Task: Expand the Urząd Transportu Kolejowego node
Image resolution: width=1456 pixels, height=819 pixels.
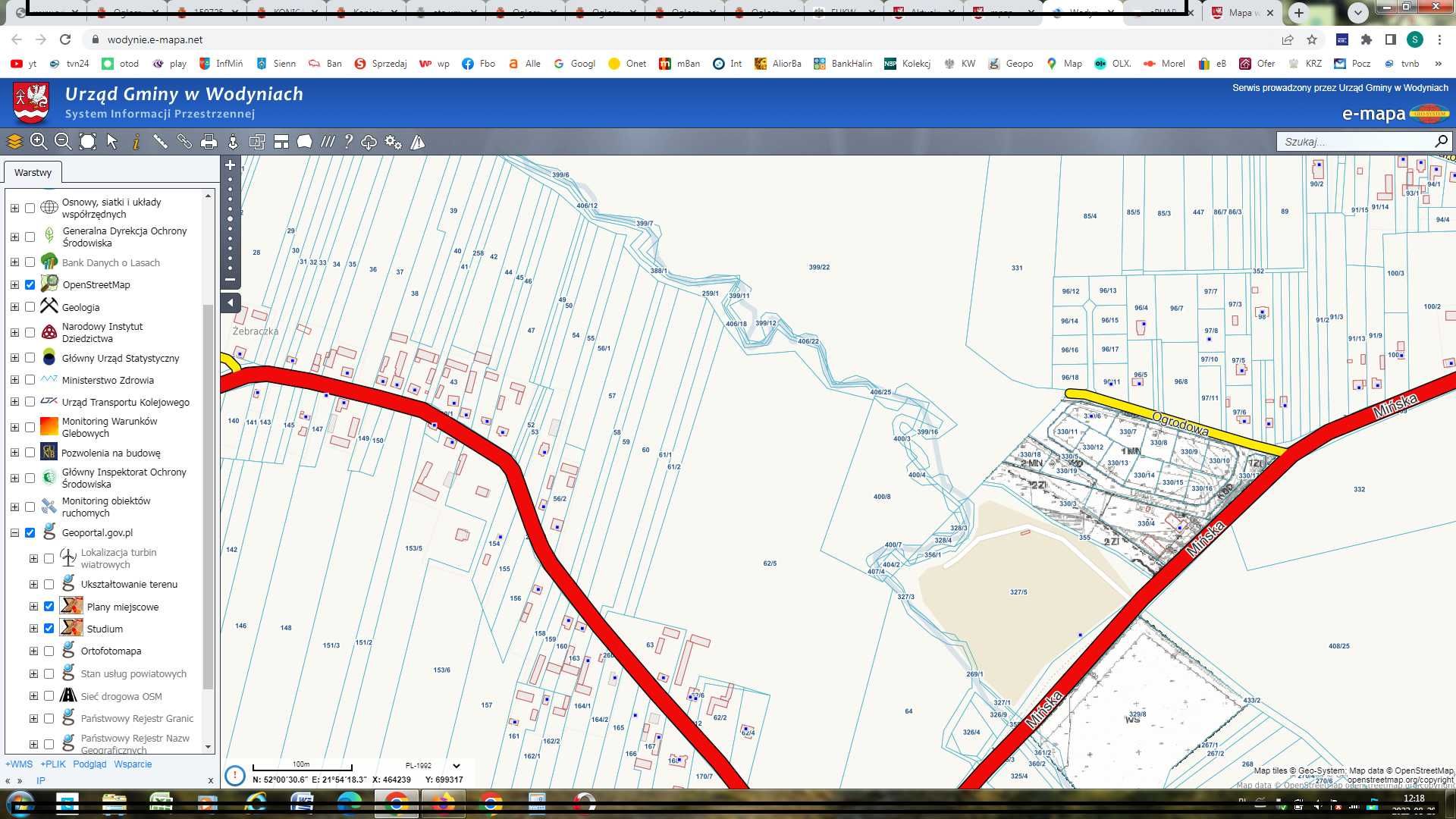Action: point(14,402)
